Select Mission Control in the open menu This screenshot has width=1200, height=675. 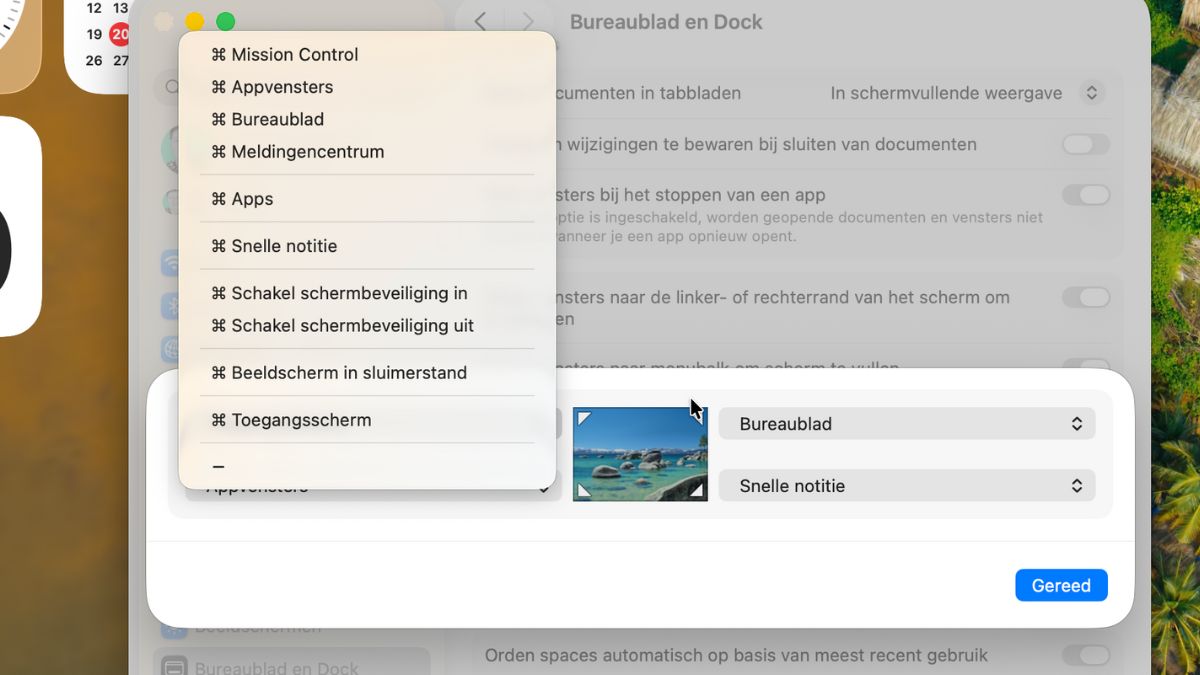(293, 54)
